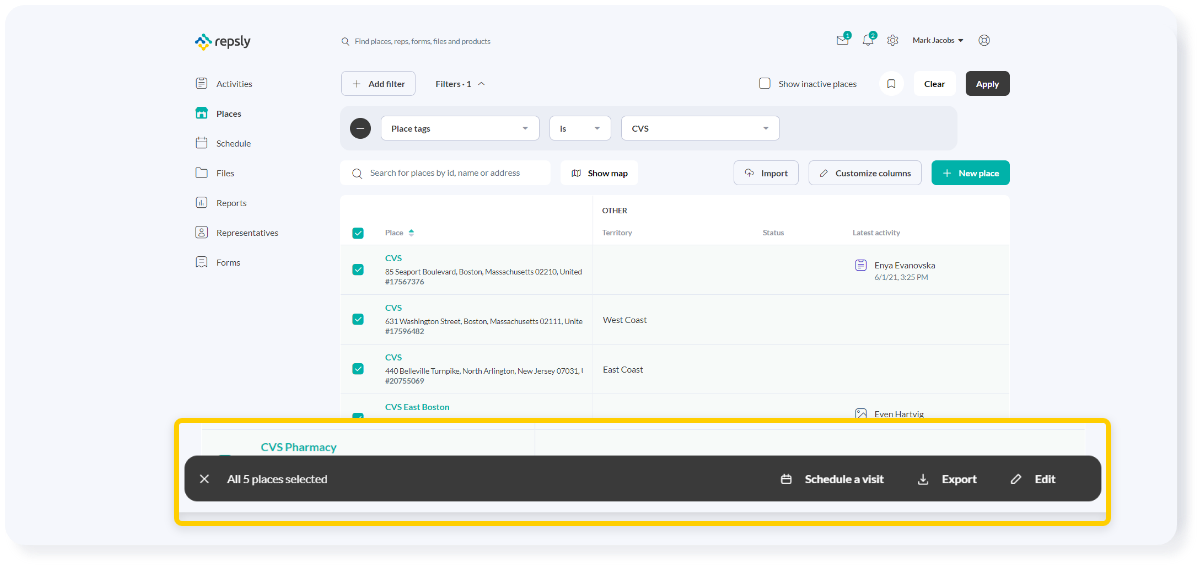Click the Customize columns button
This screenshot has height=570, width=1202.
tap(865, 173)
